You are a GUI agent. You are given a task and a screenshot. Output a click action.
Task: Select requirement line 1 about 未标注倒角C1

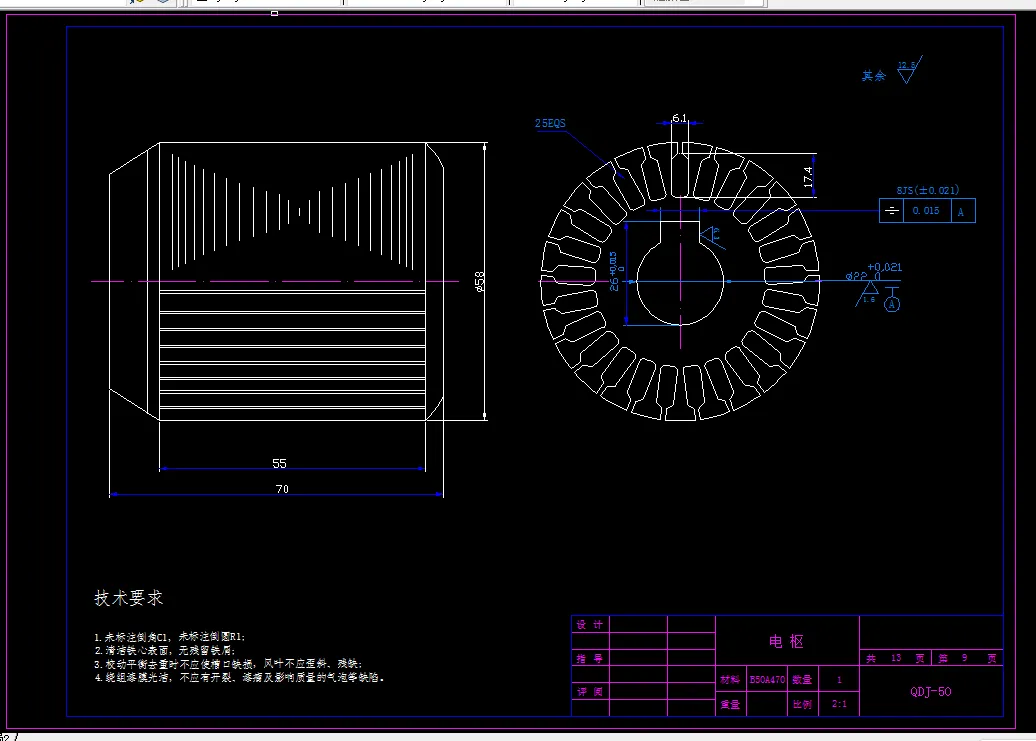(x=170, y=637)
